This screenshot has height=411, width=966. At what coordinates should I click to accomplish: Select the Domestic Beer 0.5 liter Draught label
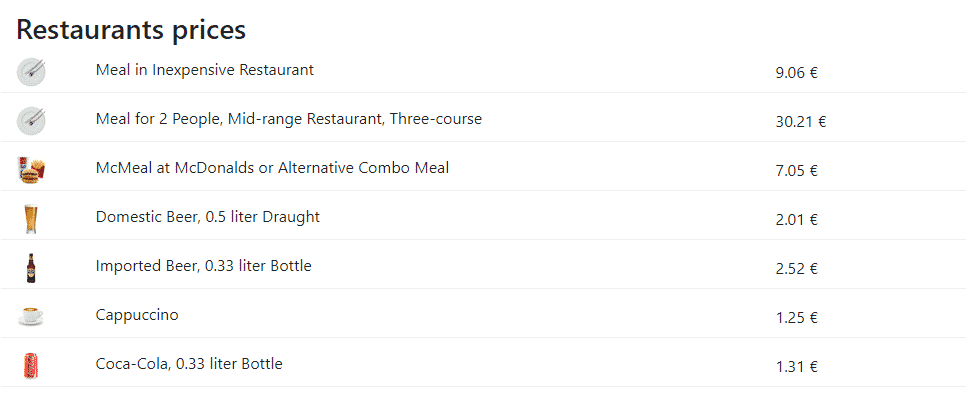click(208, 217)
